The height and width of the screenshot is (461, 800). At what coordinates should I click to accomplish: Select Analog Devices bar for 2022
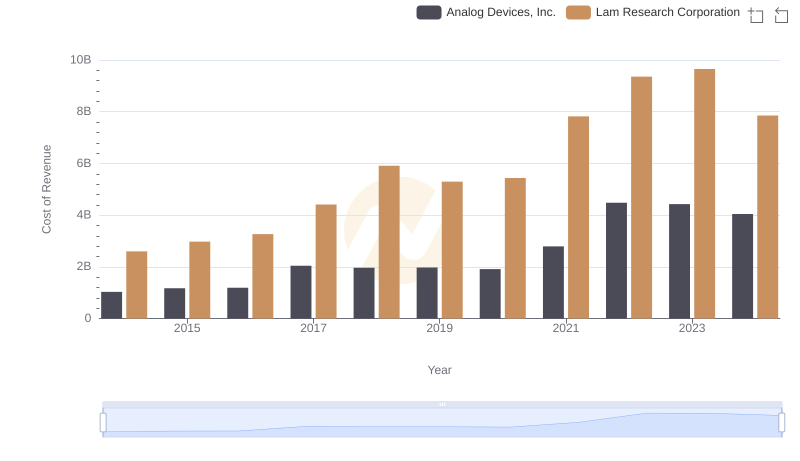point(616,261)
